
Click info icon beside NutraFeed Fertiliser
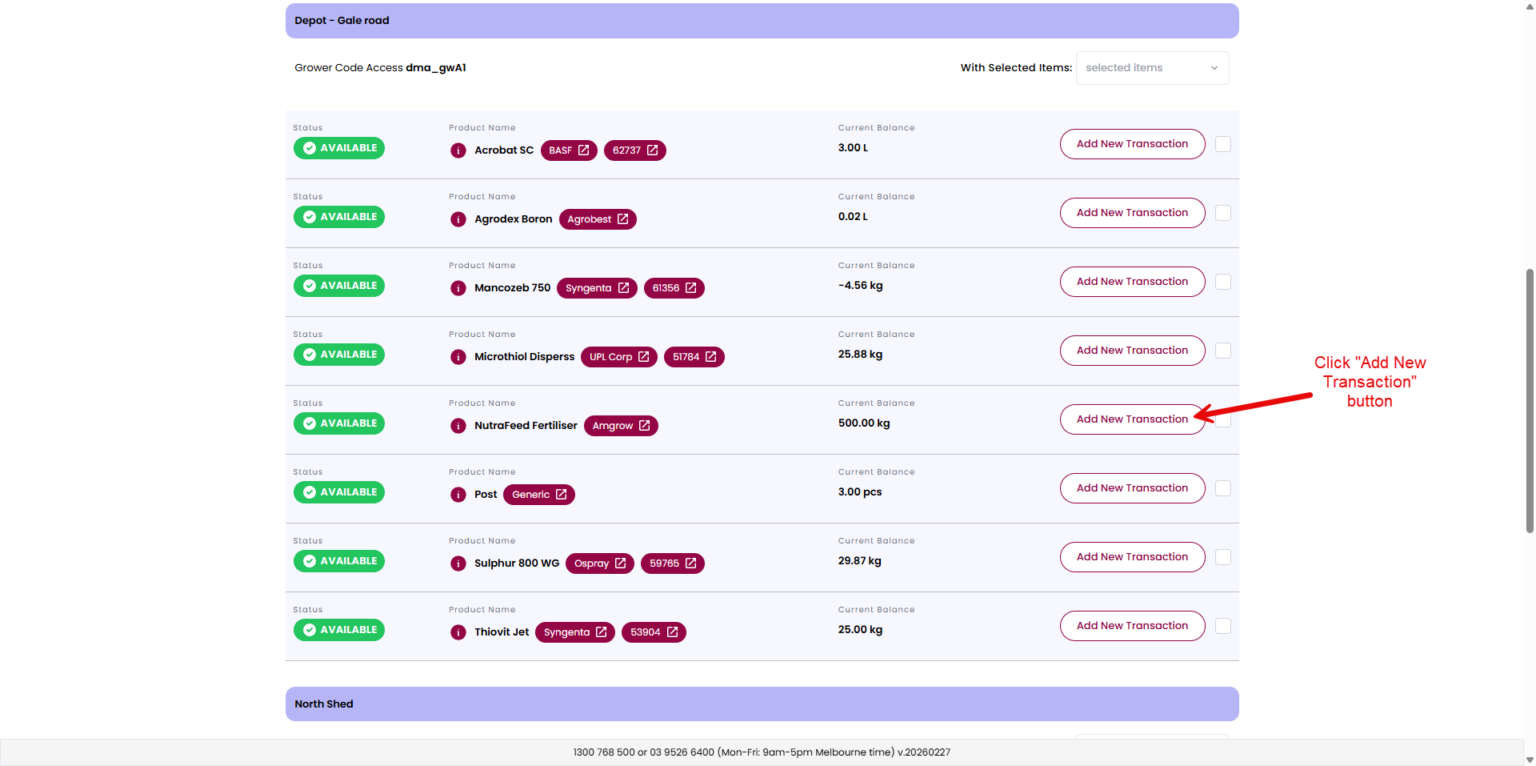pos(458,426)
